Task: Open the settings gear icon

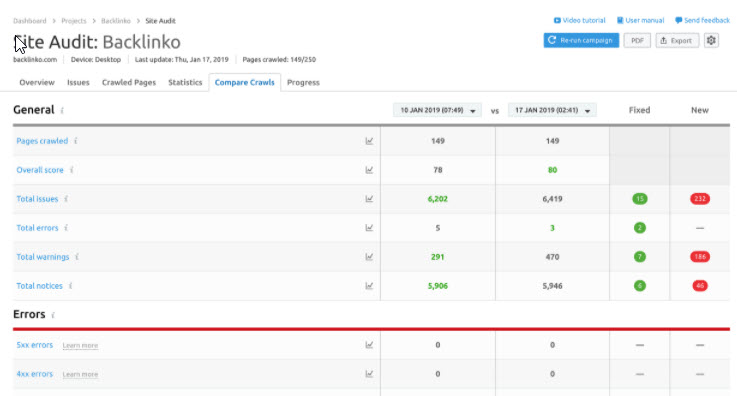Action: 711,40
